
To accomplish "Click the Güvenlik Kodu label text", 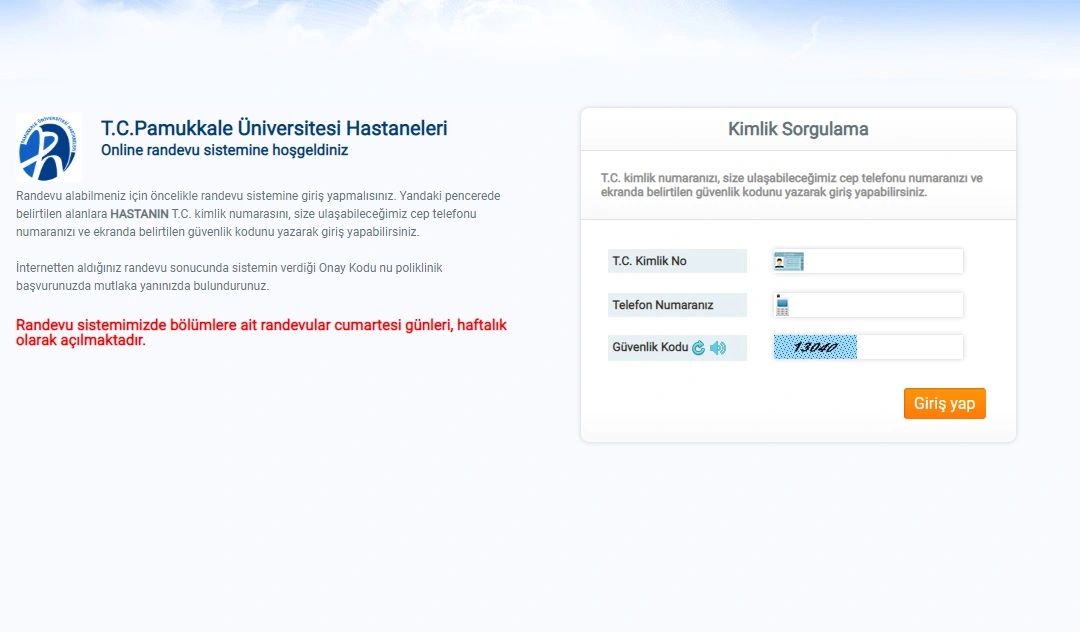I will pos(650,347).
